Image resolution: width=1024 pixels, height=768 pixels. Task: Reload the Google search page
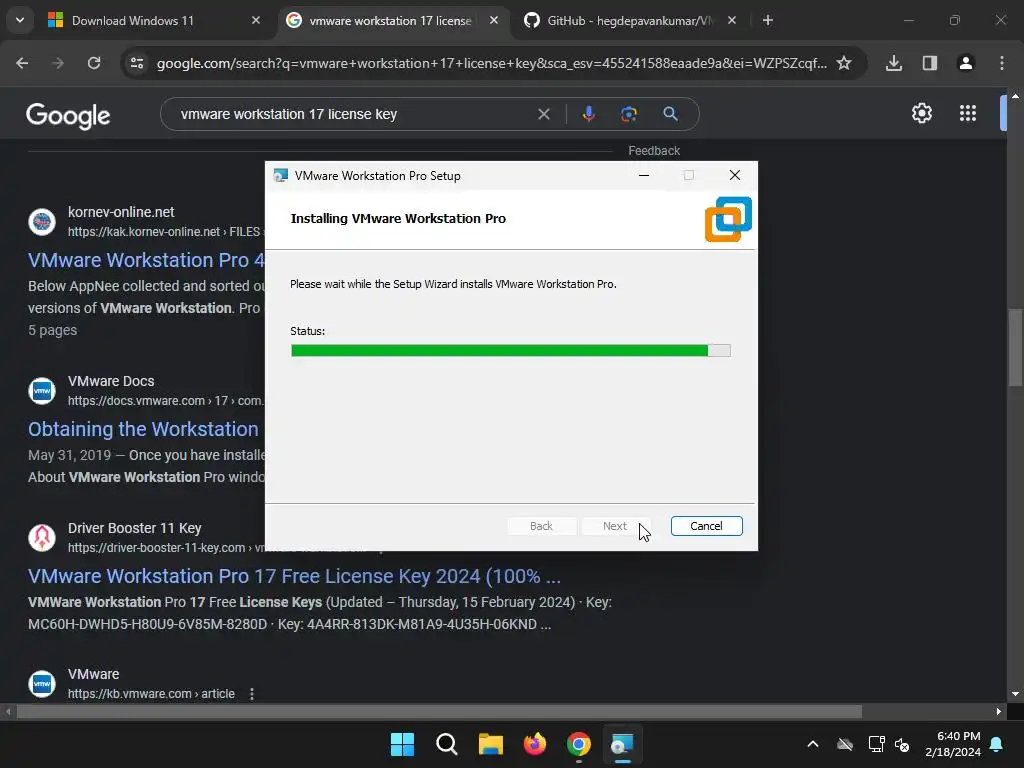pyautogui.click(x=94, y=63)
